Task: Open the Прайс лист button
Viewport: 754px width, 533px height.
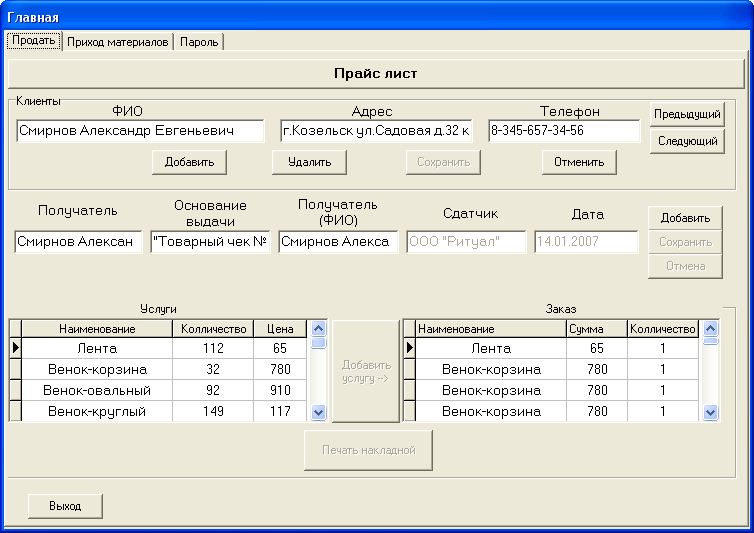Action: point(375,73)
